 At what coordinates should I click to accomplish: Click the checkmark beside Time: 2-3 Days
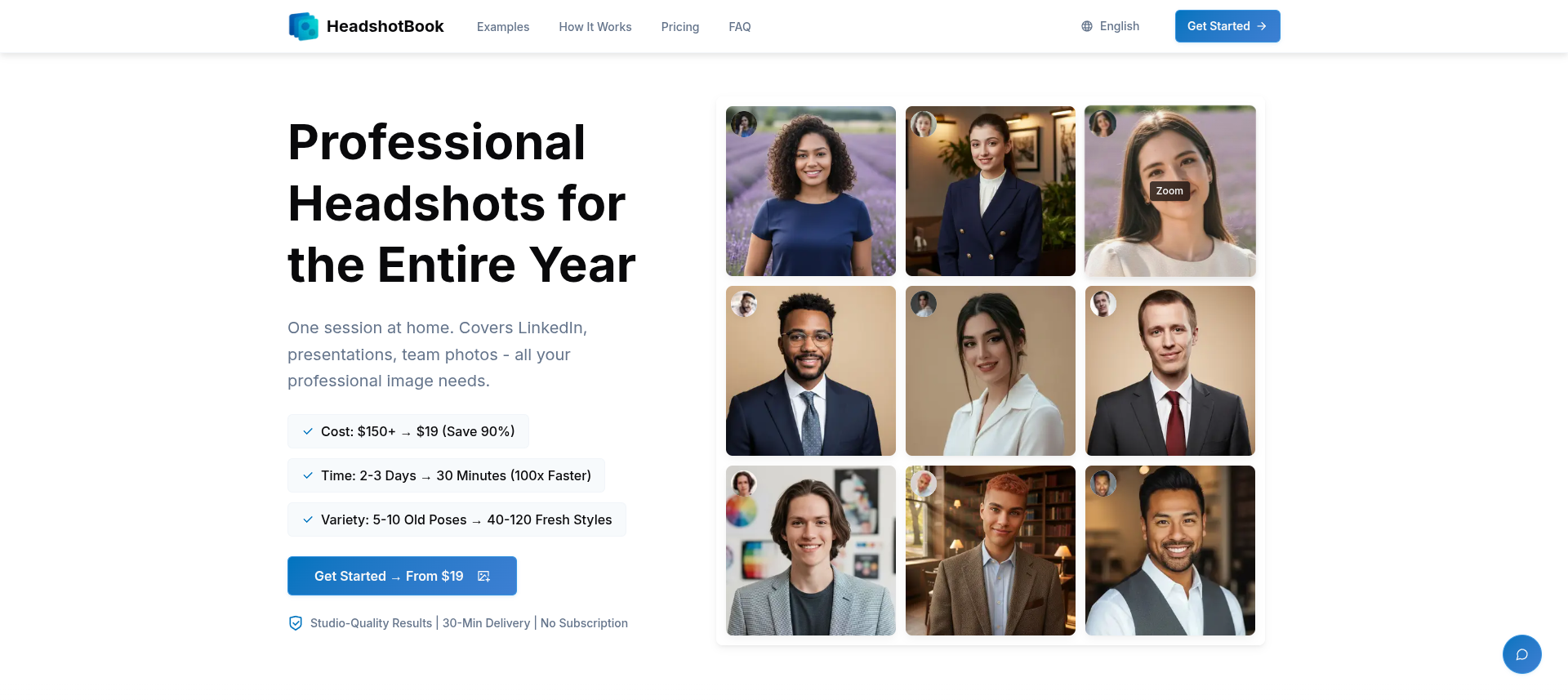[308, 475]
